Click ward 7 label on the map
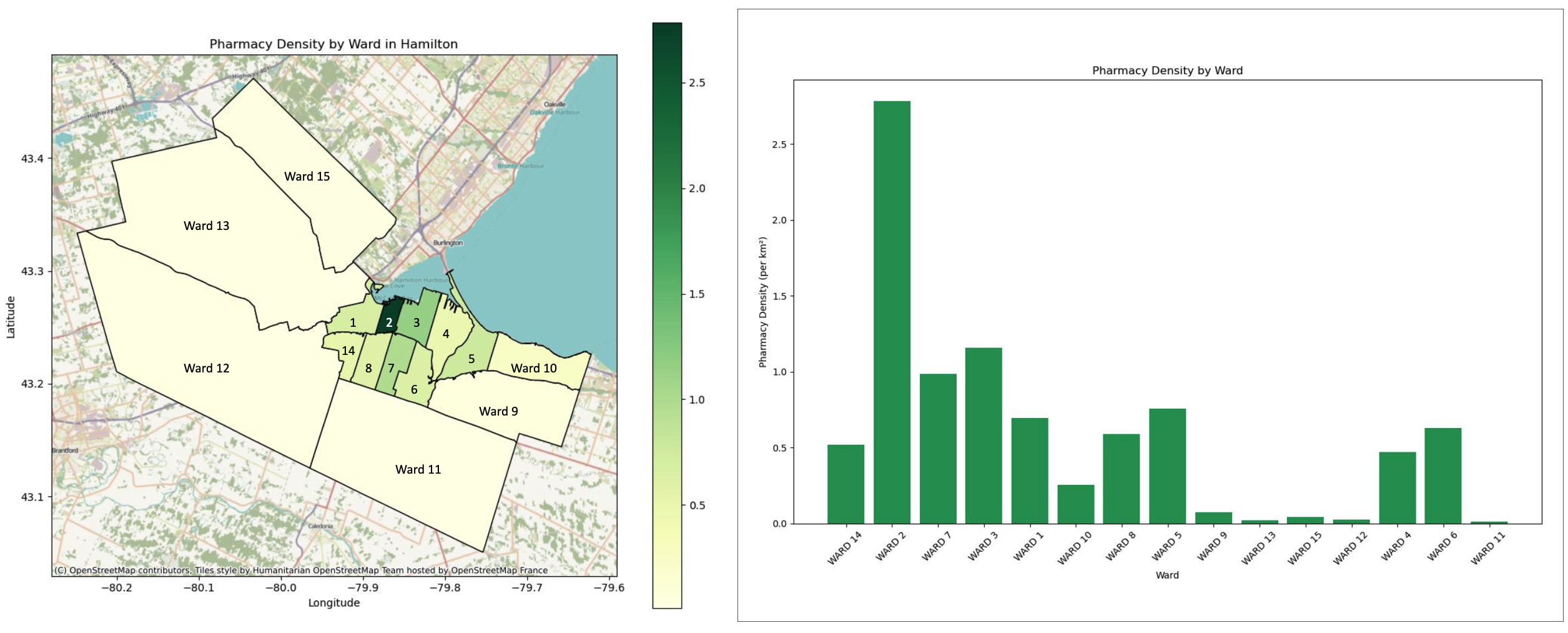Screen dimensions: 1568x633 391,368
